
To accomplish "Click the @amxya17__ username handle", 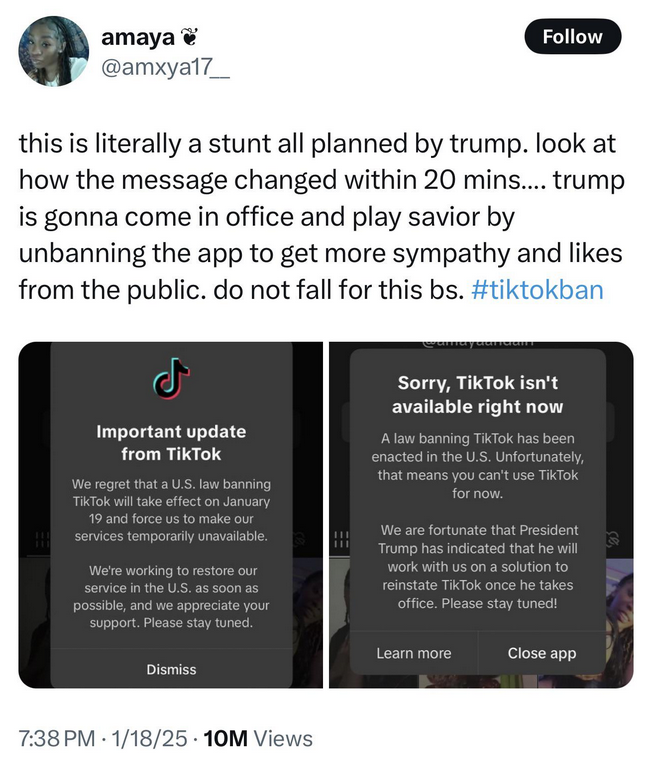I will [x=165, y=68].
